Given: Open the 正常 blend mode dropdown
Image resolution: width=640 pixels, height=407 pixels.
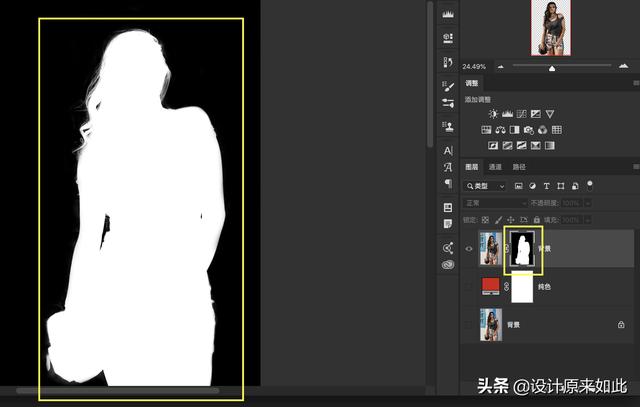Looking at the screenshot, I should click(495, 203).
